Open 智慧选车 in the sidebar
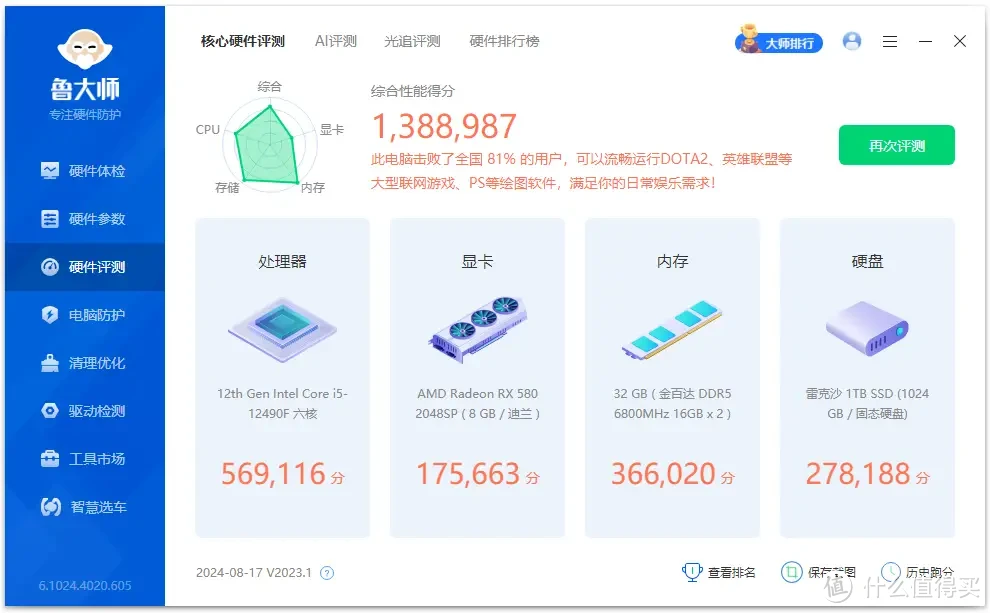Image resolution: width=990 pixels, height=613 pixels. [85, 507]
